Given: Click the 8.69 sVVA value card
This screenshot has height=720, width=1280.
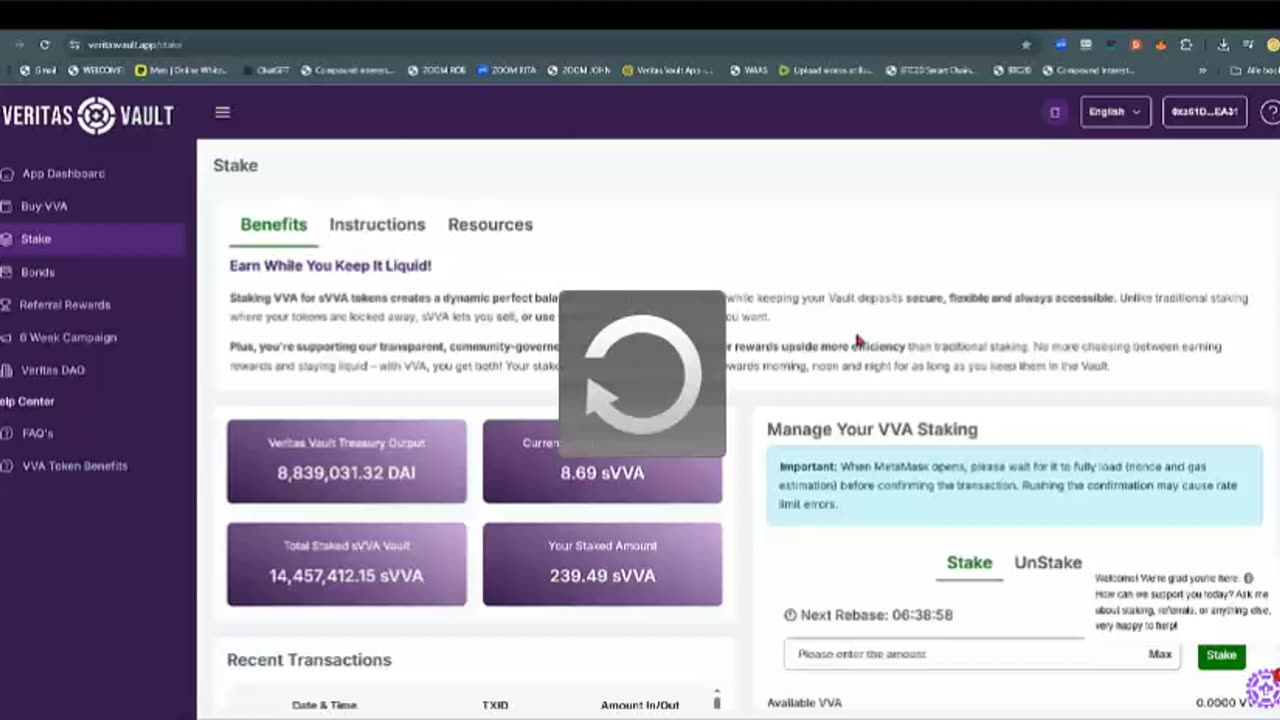Looking at the screenshot, I should [602, 461].
